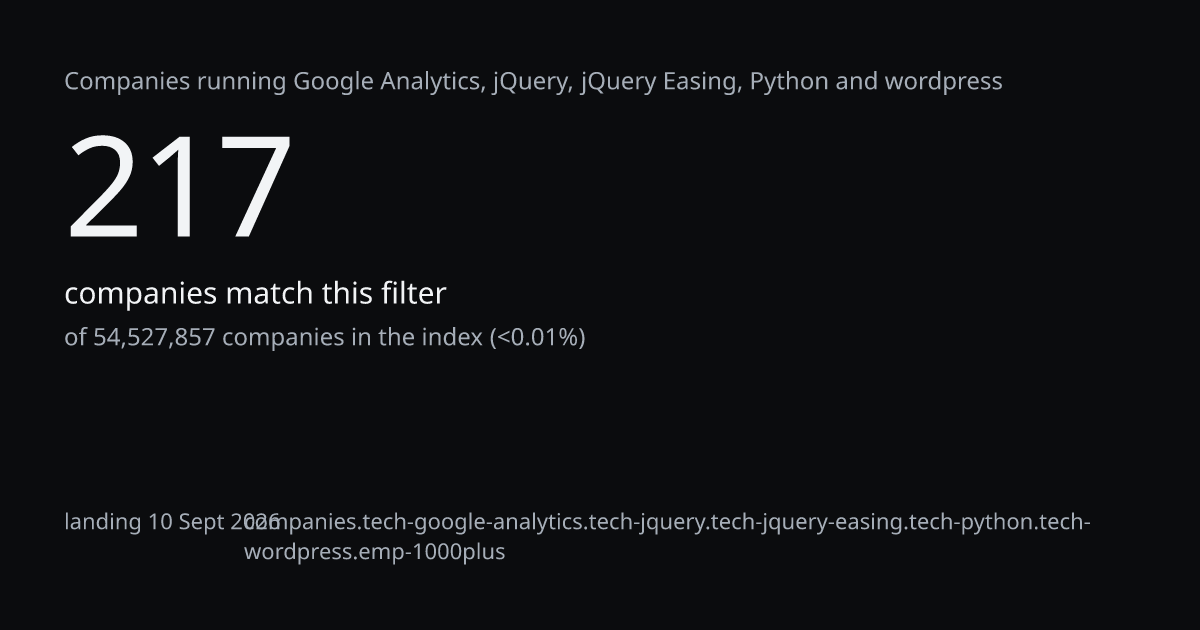Click the (<0.01%) percentage value
The height and width of the screenshot is (630, 1200).
[x=537, y=338]
